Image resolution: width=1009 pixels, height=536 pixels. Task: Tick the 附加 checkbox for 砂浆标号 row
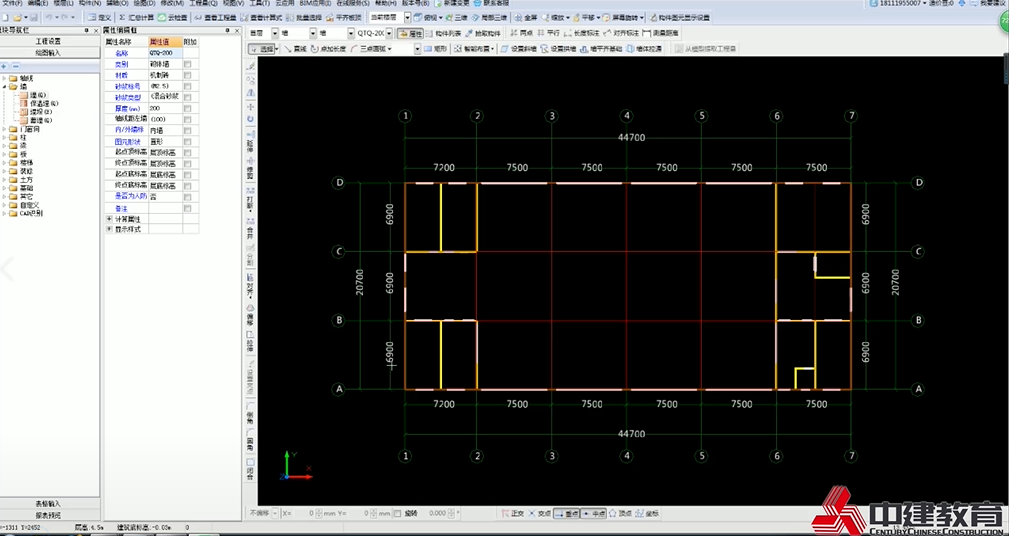(187, 86)
